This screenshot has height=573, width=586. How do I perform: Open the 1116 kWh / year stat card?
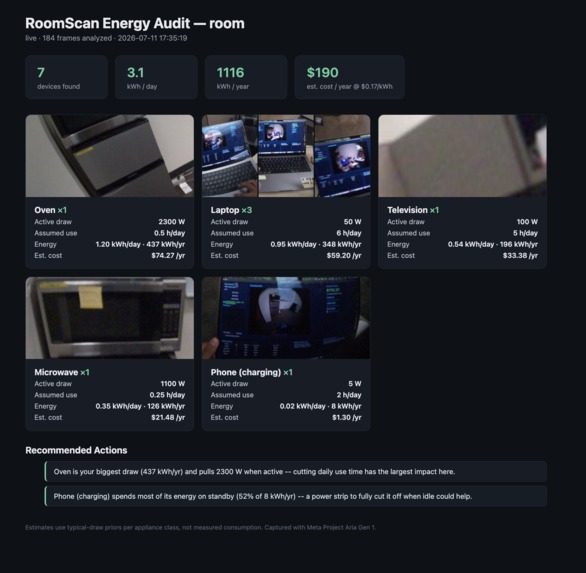[246, 77]
